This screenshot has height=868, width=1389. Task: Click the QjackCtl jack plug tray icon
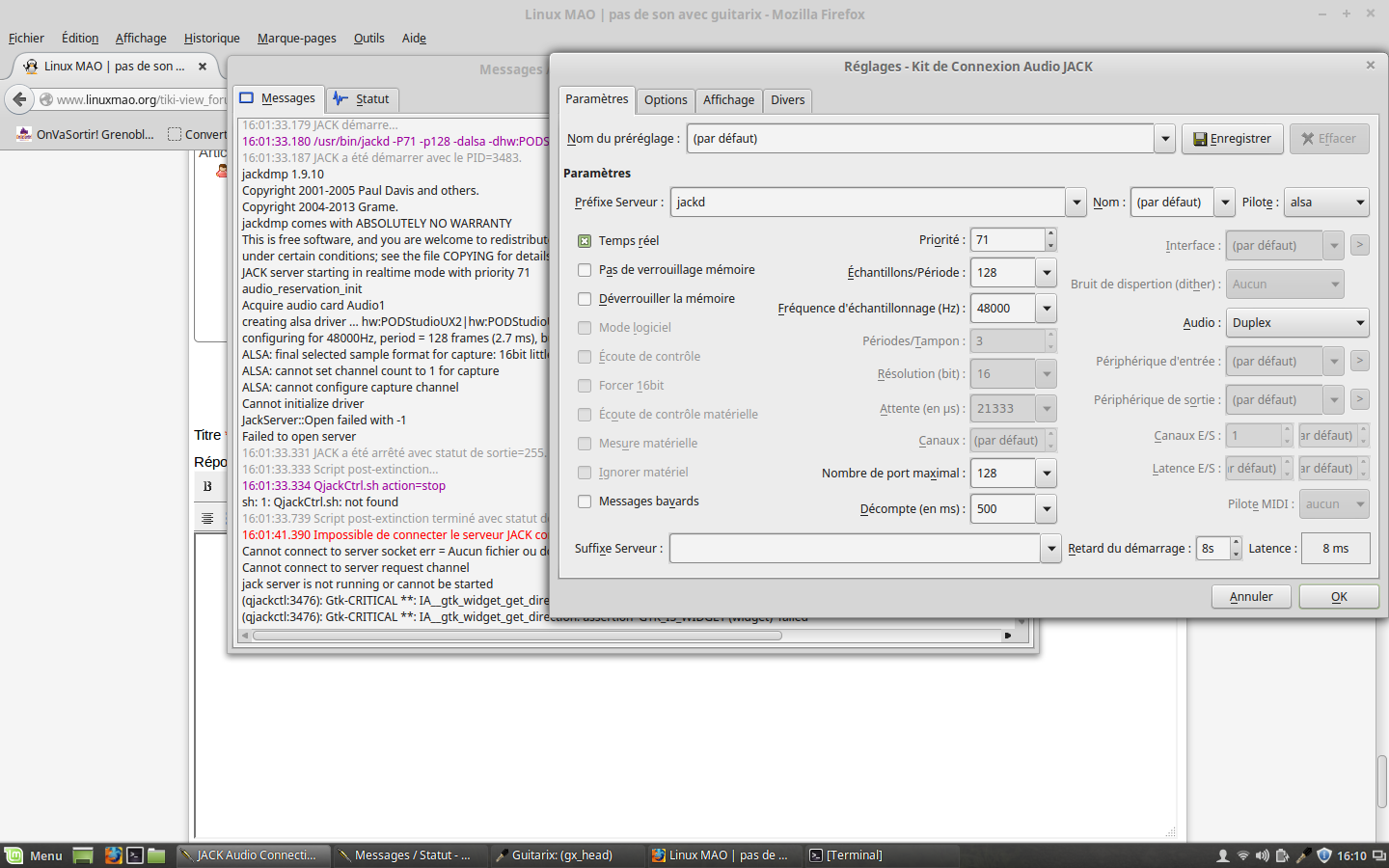click(x=1303, y=855)
